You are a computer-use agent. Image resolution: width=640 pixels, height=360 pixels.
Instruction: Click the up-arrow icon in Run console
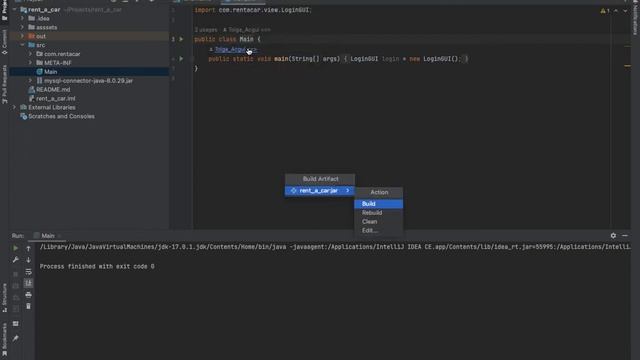tap(28, 248)
